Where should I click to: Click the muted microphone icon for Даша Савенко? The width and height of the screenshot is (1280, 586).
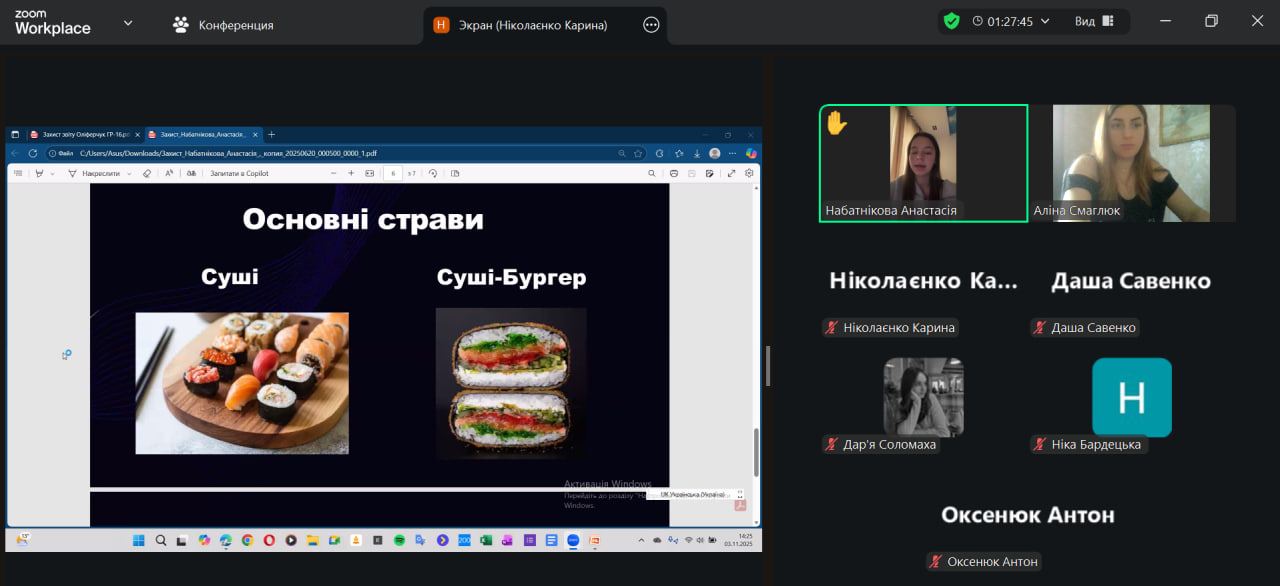(1040, 328)
